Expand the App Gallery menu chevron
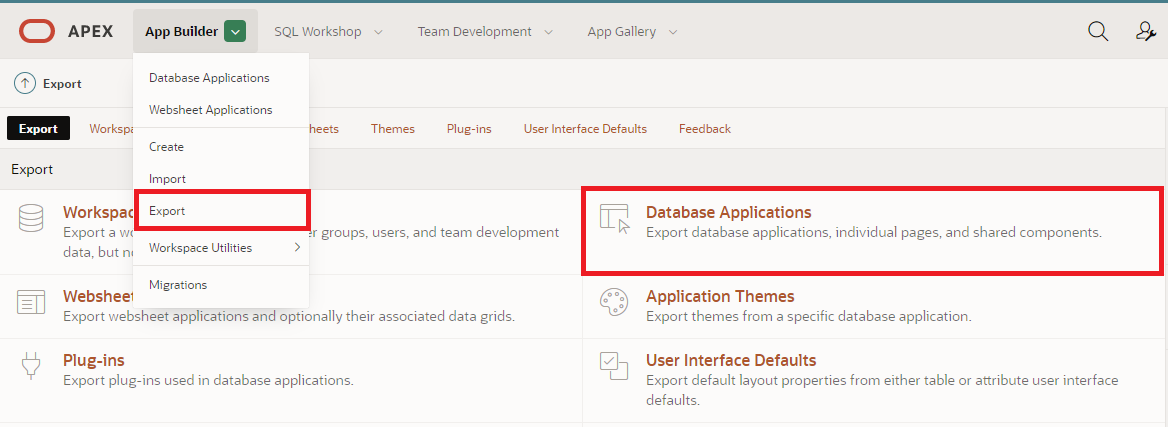Image resolution: width=1168 pixels, height=427 pixels. (673, 32)
